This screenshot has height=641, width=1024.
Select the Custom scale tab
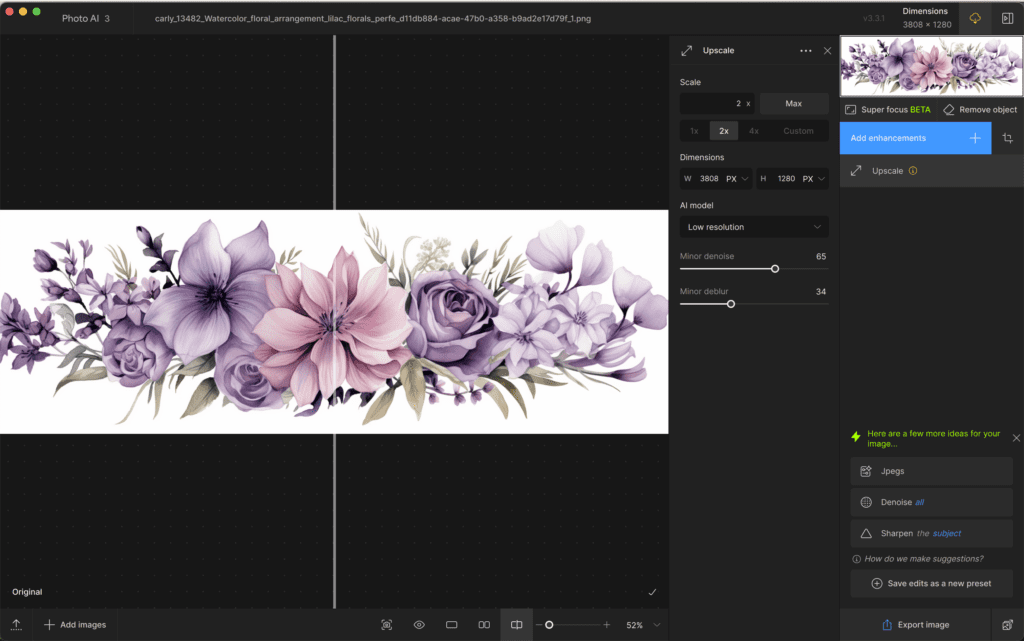(798, 131)
